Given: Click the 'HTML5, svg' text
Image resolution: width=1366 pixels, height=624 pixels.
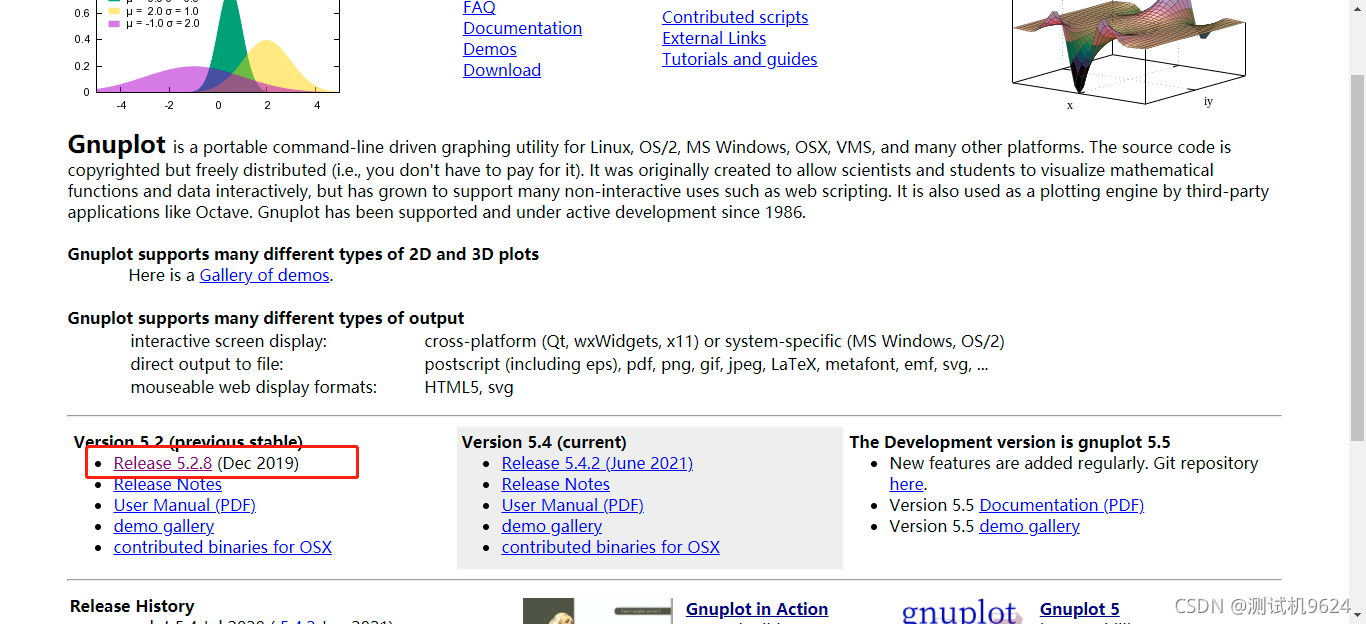Looking at the screenshot, I should [469, 387].
